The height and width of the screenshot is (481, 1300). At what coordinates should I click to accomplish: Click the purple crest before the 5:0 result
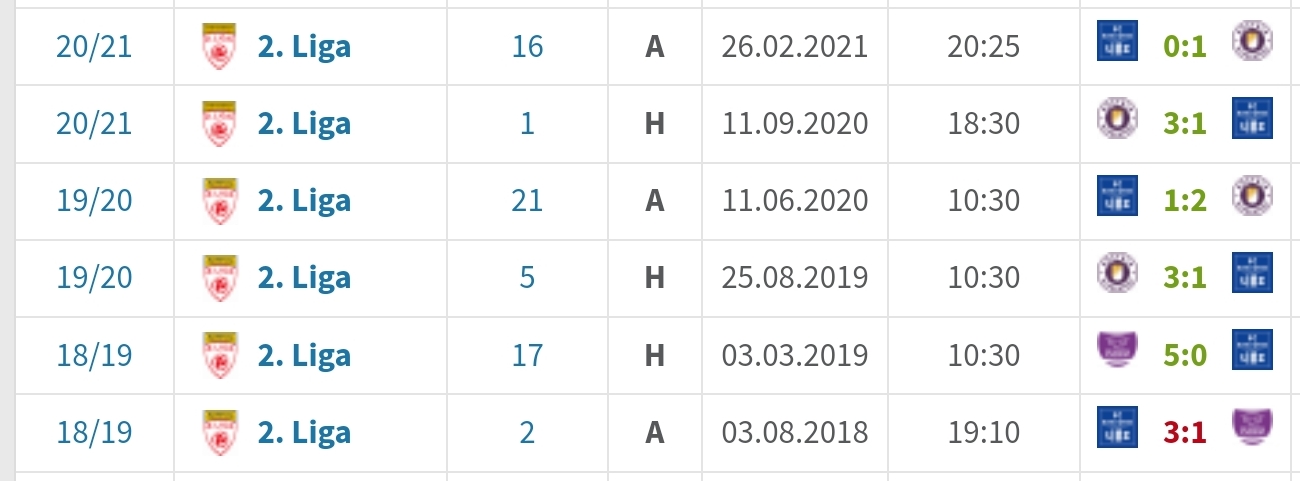(x=1111, y=353)
